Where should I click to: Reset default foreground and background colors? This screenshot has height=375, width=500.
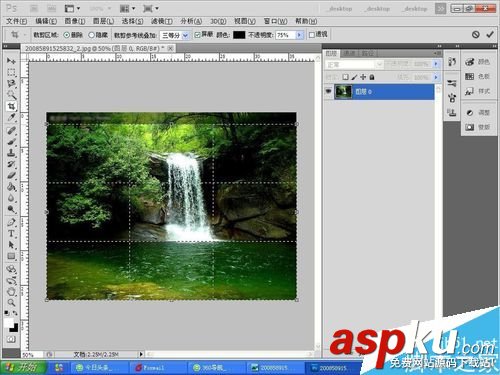click(7, 313)
